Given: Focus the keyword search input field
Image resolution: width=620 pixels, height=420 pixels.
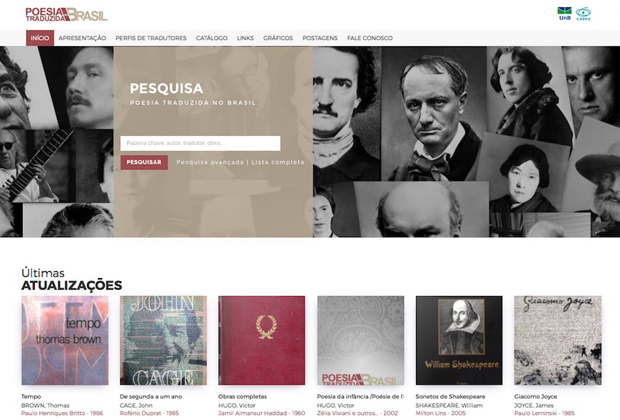Looking at the screenshot, I should coord(200,143).
